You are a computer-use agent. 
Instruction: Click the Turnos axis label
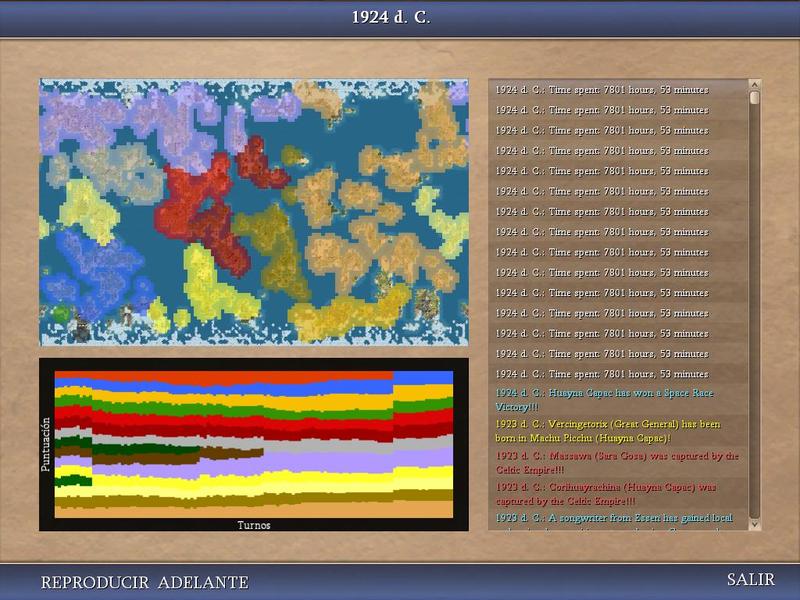[x=254, y=525]
